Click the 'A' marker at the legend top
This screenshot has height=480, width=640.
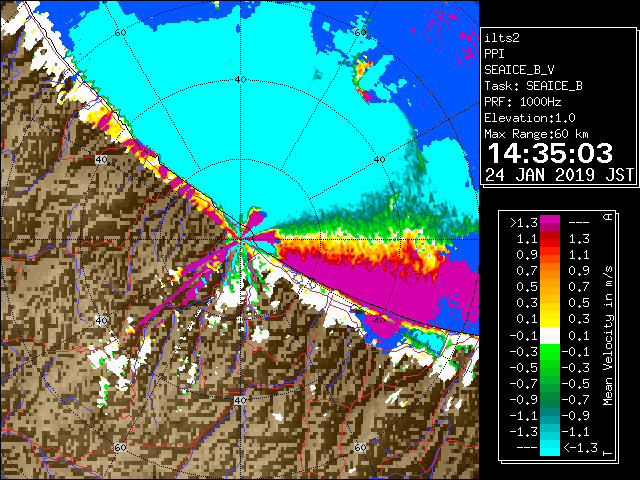click(x=609, y=217)
